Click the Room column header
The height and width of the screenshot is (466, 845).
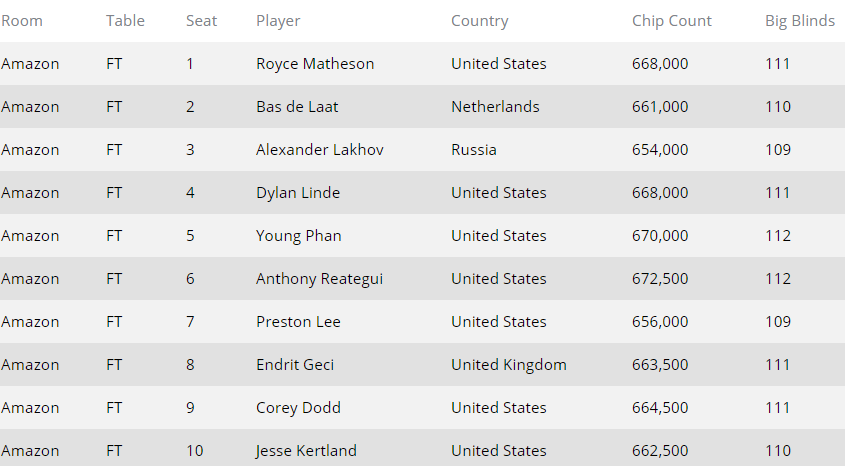pyautogui.click(x=22, y=21)
